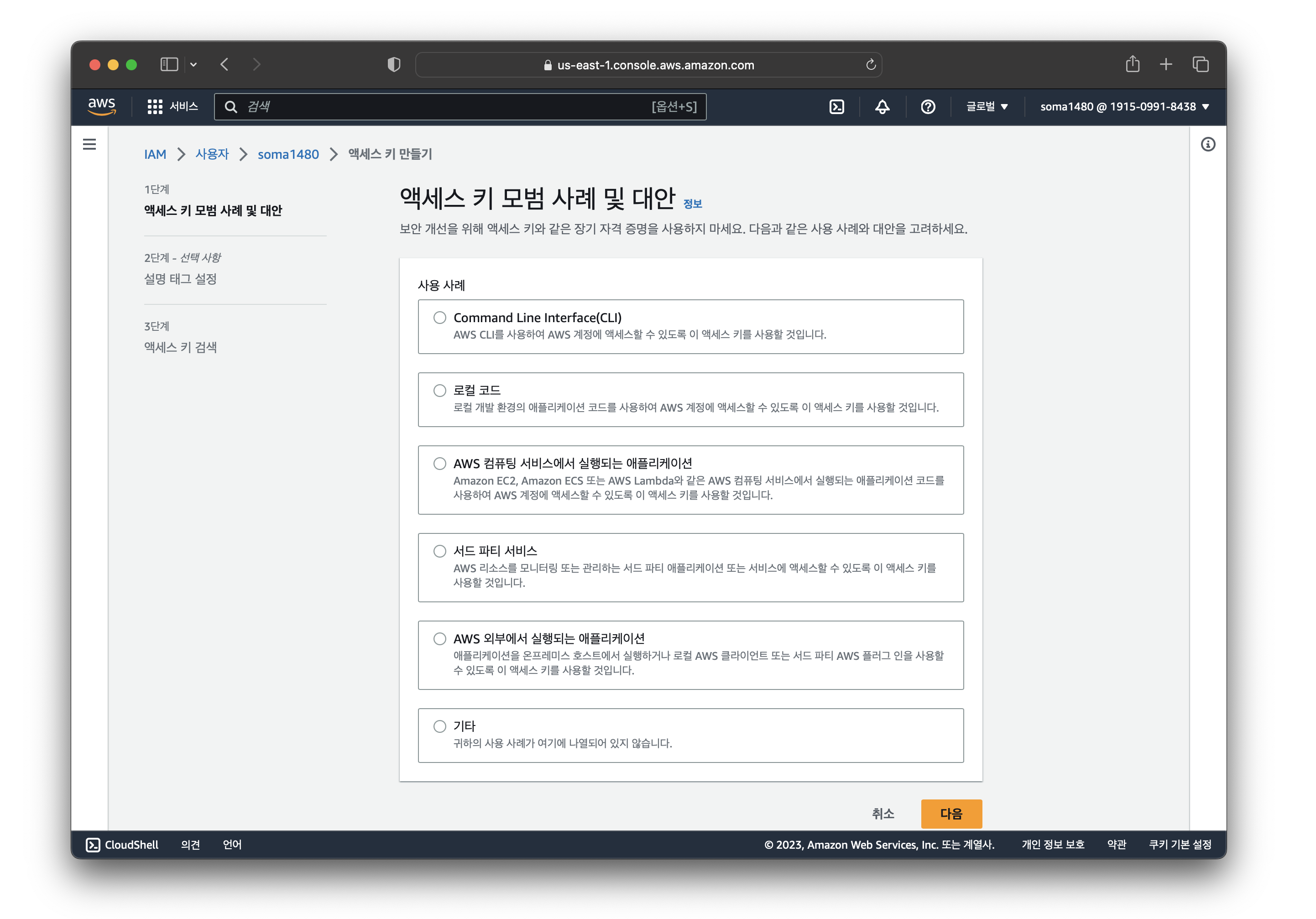Select the 서드 파티 서비스 radio option
This screenshot has height=919, width=1316.
[x=439, y=551]
